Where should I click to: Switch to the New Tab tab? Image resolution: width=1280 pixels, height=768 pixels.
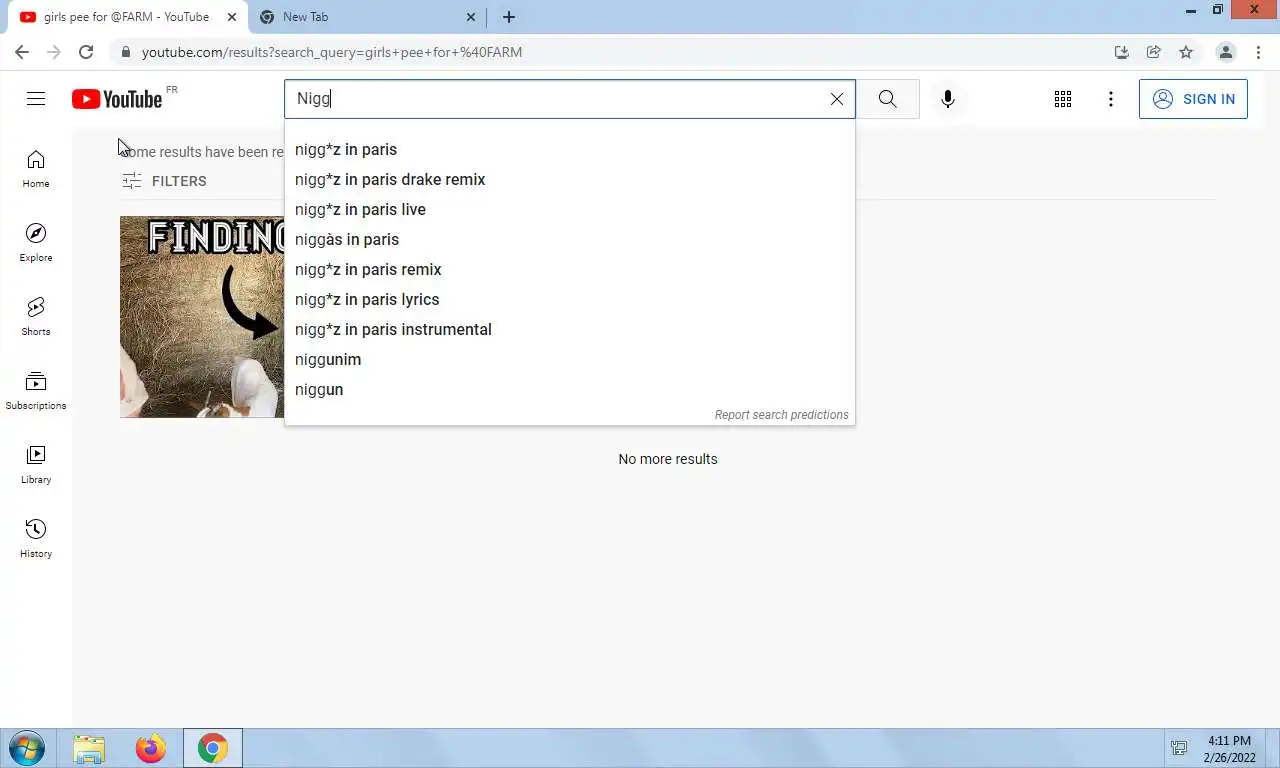pos(367,17)
